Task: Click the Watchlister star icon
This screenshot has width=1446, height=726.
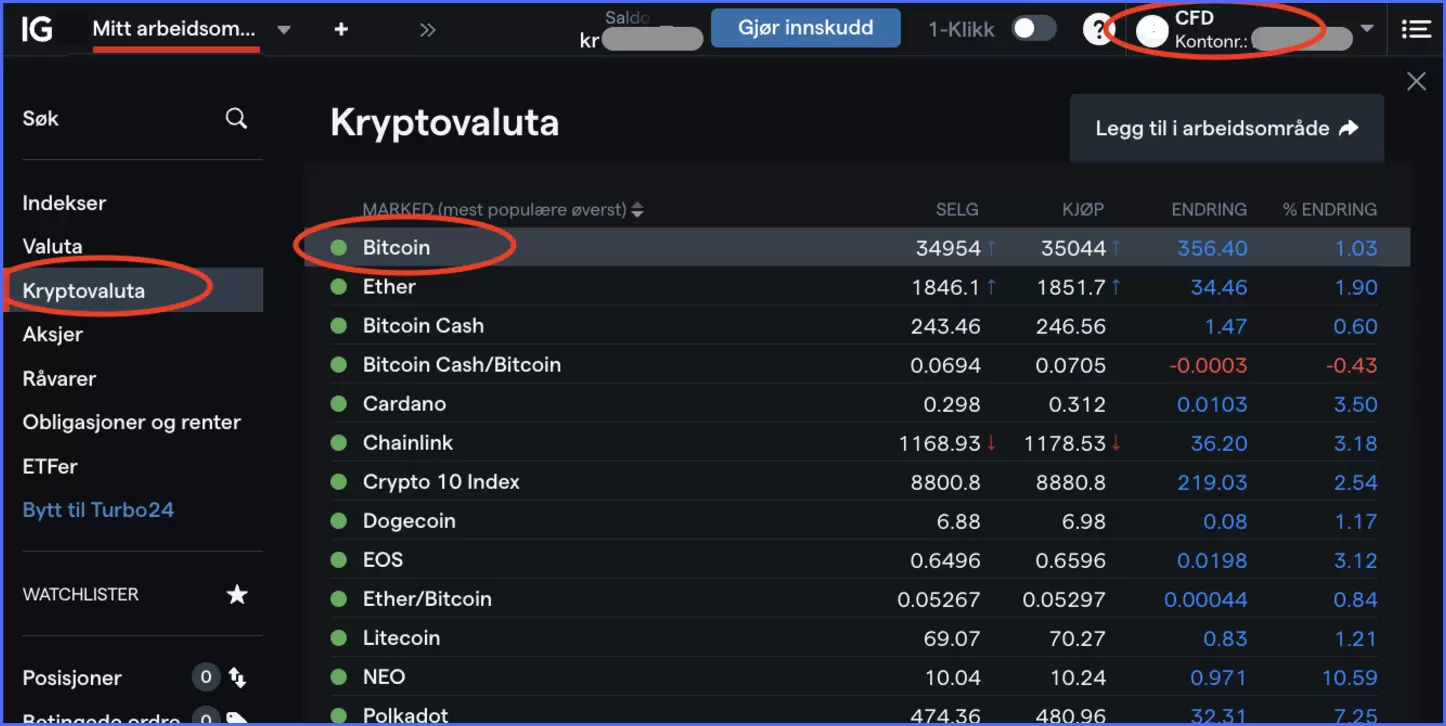Action: pyautogui.click(x=237, y=595)
